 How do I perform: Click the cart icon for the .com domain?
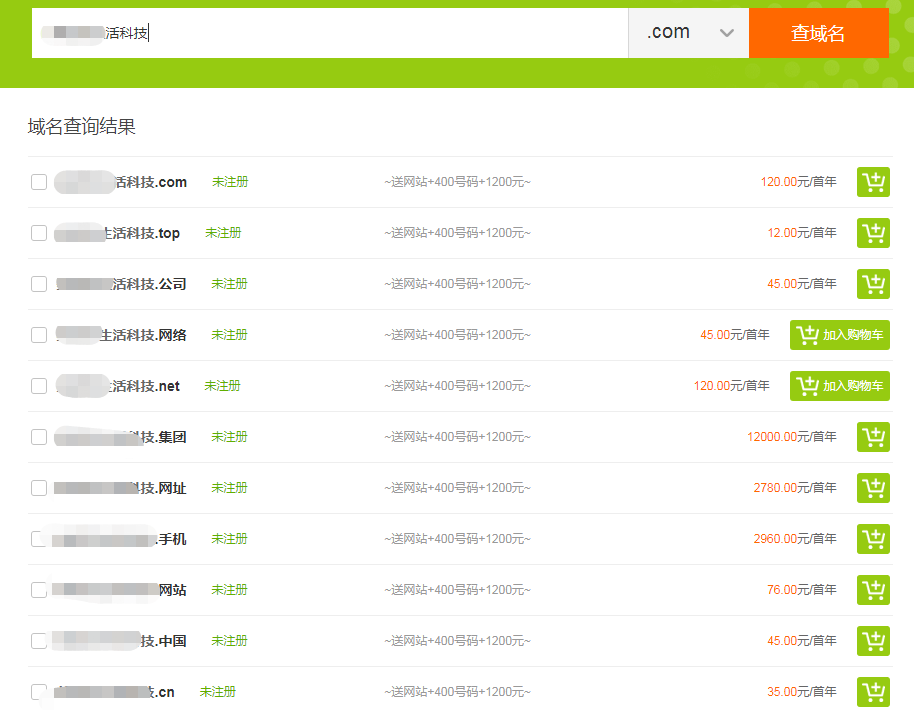tap(873, 182)
